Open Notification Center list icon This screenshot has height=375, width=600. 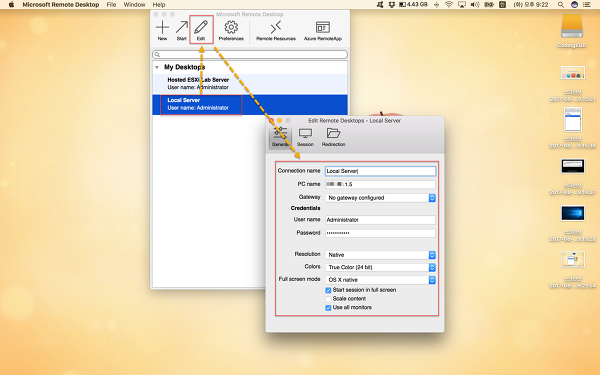coord(586,5)
